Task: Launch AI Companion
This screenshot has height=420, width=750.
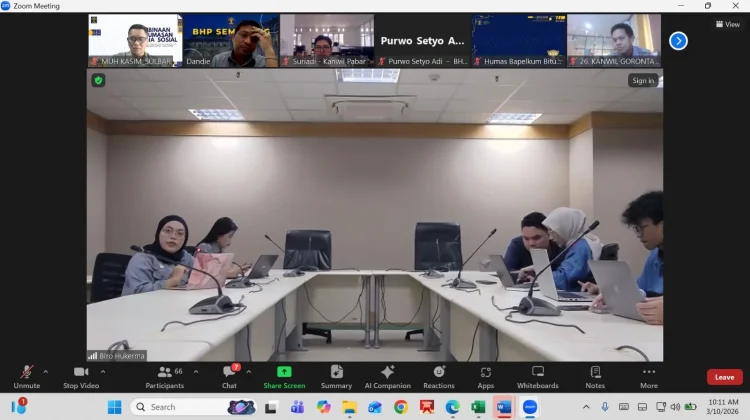Action: (x=387, y=376)
